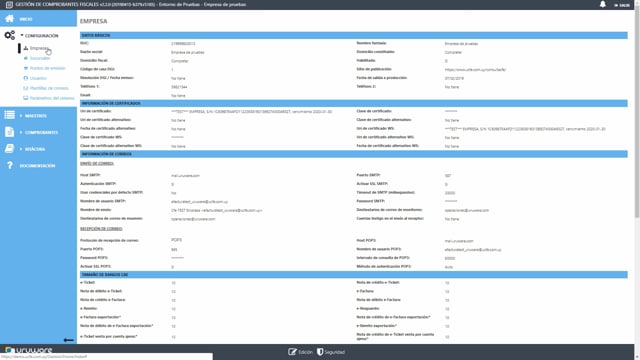Image resolution: width=640 pixels, height=360 pixels.
Task: Click the Envío de correos subheading
Action: coord(97,164)
